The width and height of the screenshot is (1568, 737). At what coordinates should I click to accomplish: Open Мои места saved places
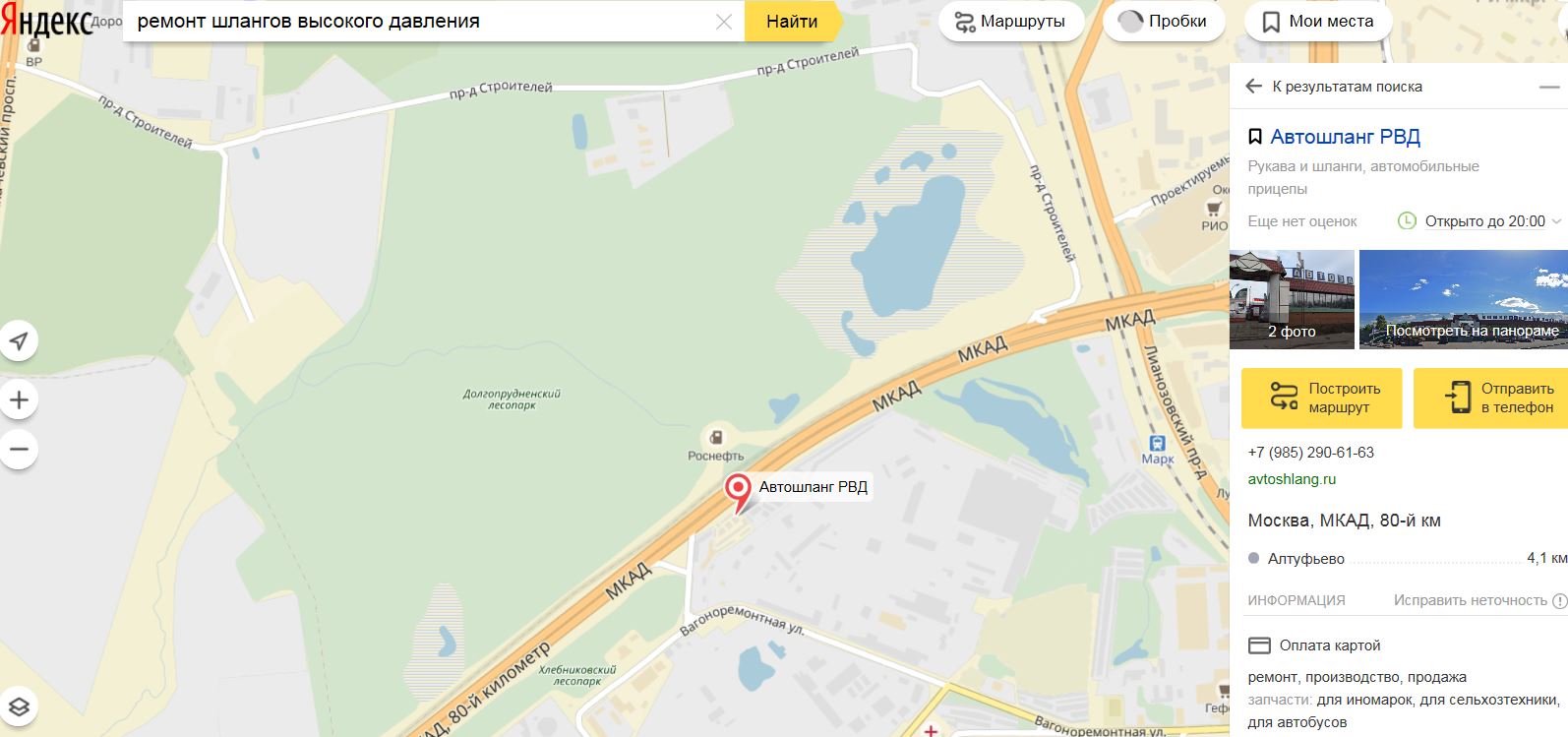1318,22
